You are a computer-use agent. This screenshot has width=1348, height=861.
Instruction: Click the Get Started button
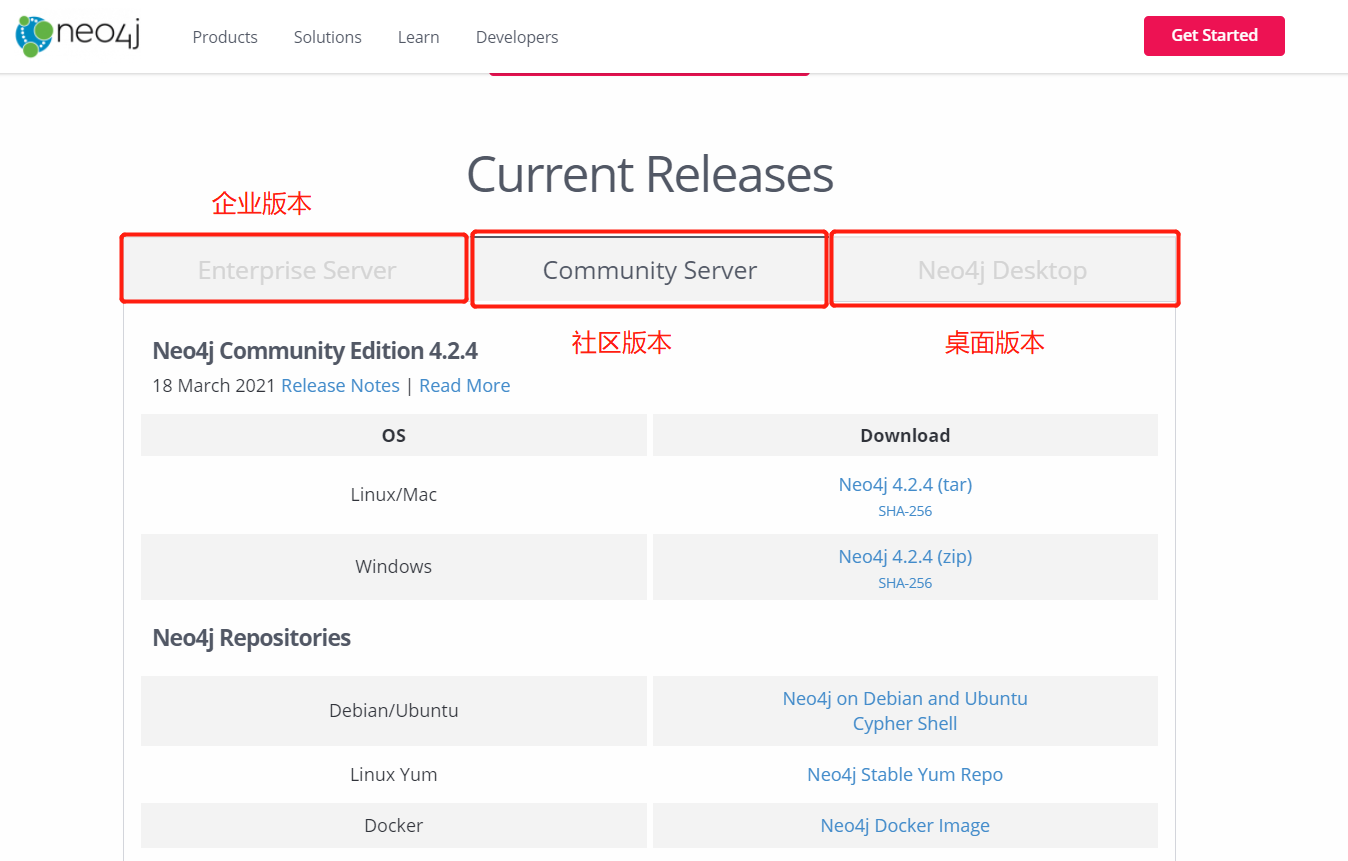(1214, 36)
